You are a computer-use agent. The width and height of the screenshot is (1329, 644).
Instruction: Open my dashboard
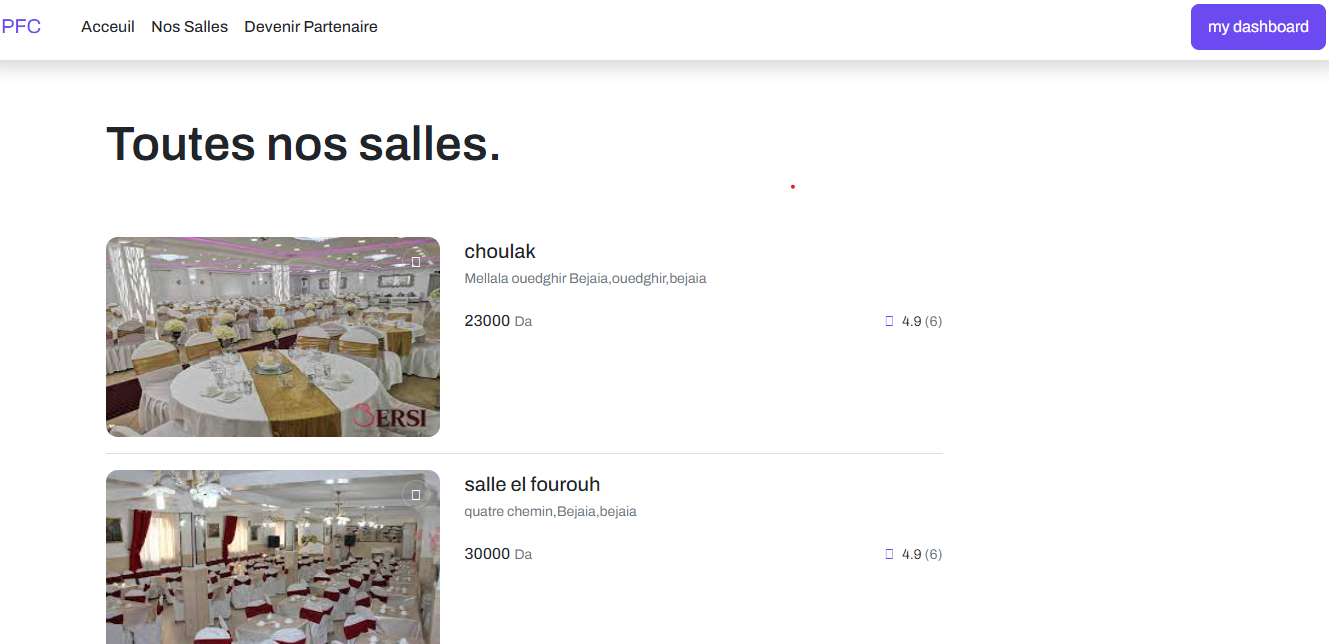point(1258,27)
